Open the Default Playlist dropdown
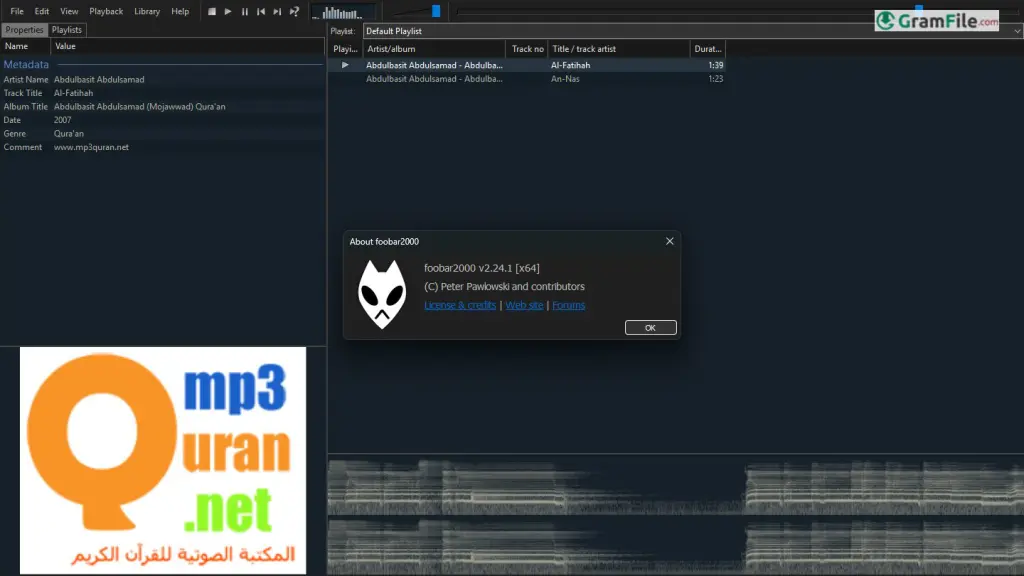Viewport: 1024px width, 576px height. pos(692,31)
